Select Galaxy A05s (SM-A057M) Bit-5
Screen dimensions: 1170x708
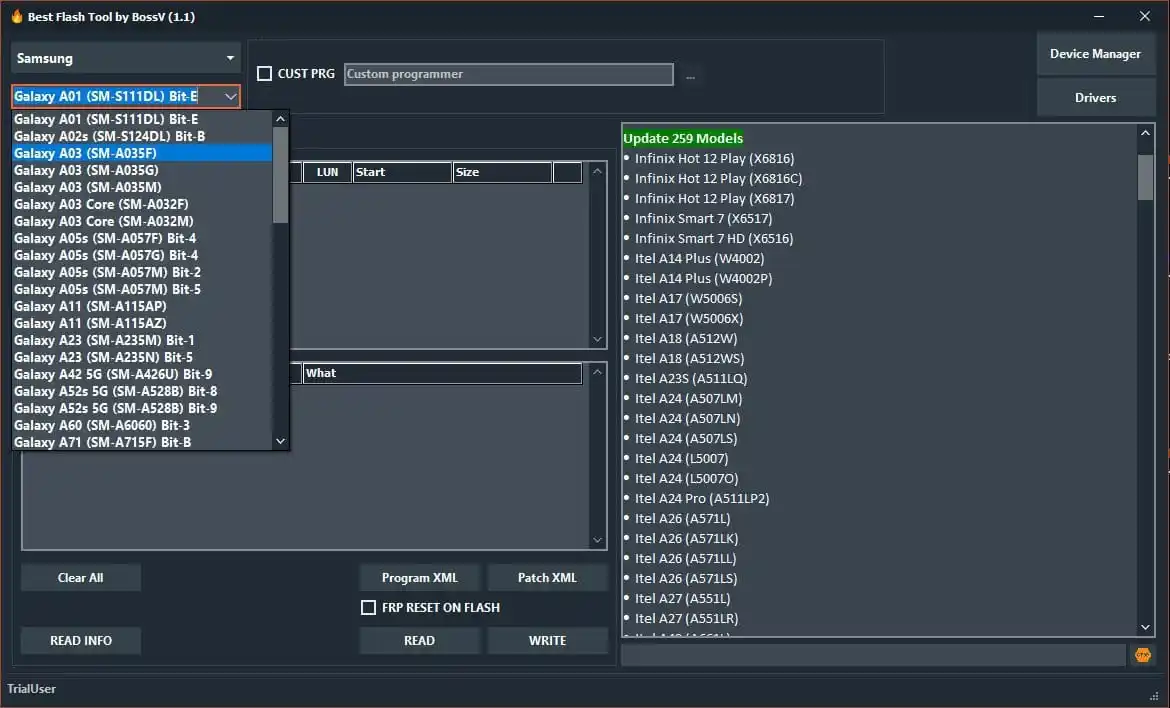coord(142,289)
